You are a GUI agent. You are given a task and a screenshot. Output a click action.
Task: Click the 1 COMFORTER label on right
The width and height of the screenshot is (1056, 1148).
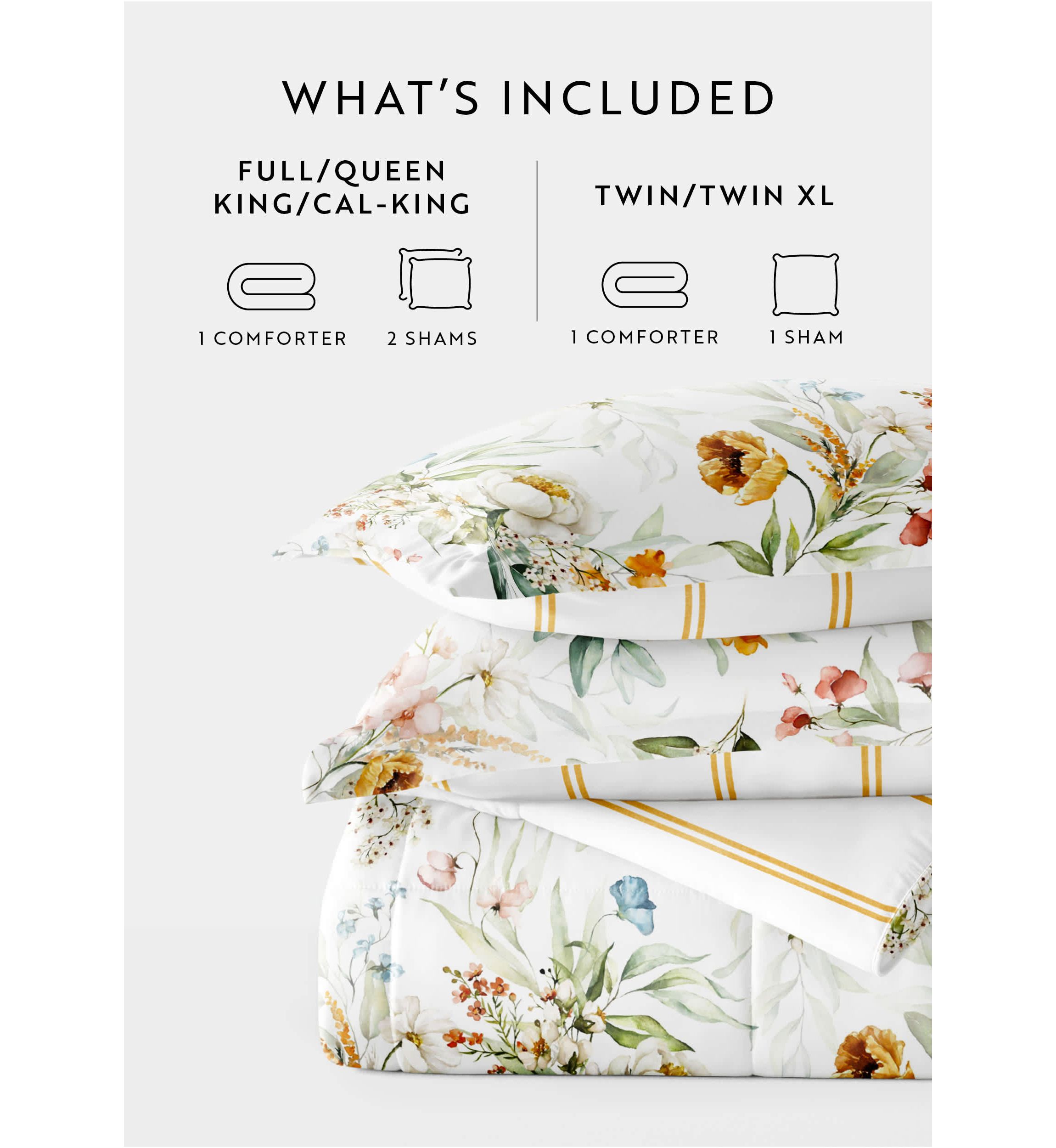(x=645, y=337)
